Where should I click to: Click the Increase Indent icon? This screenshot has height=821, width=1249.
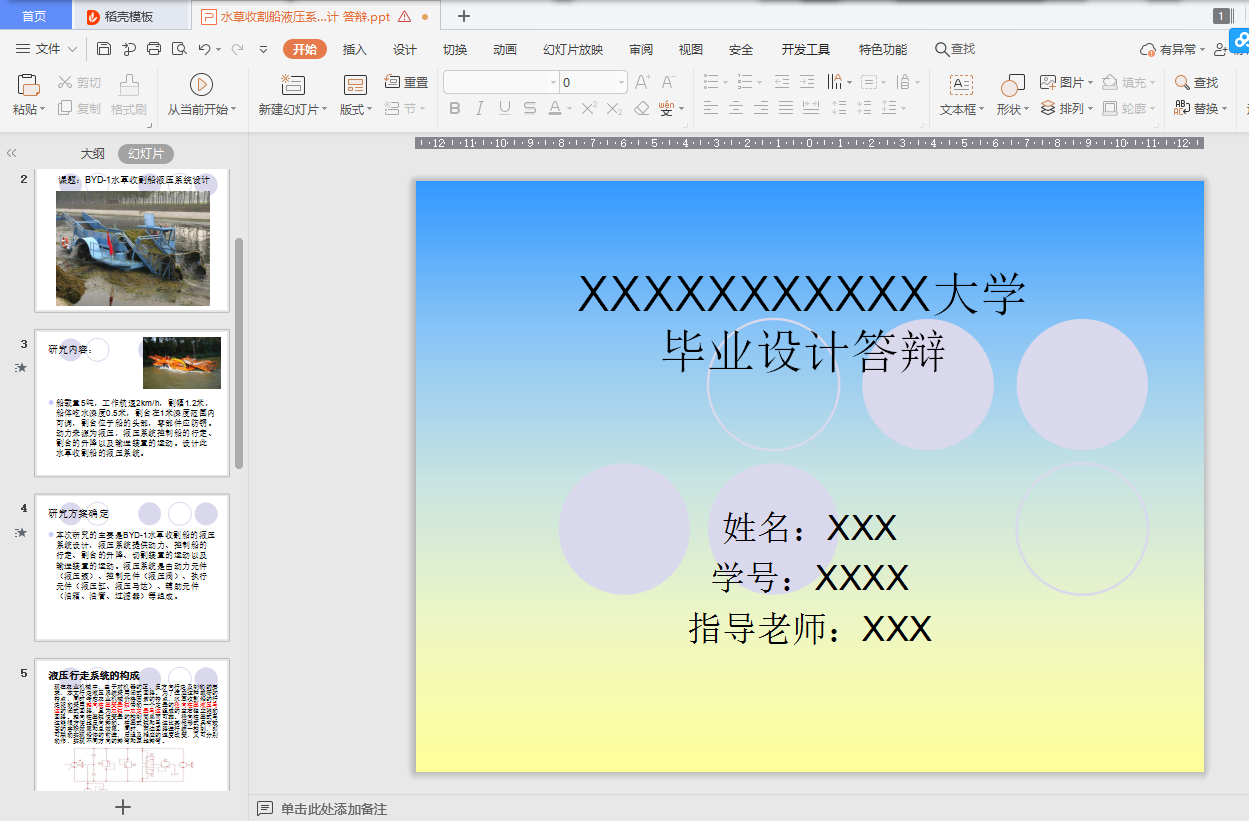(x=807, y=82)
